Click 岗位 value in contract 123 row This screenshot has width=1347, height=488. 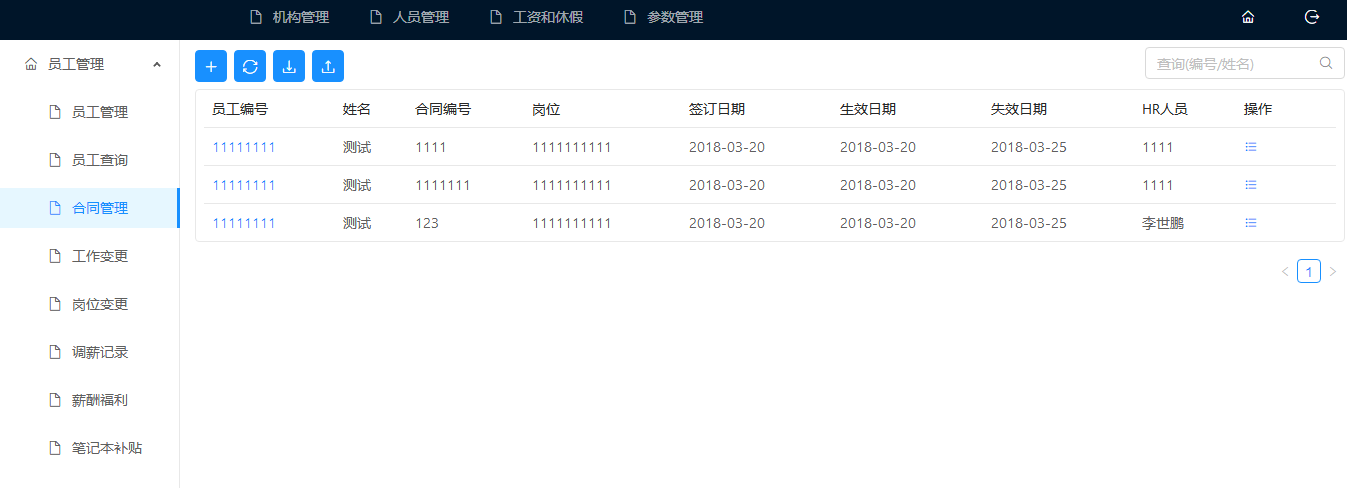click(571, 223)
